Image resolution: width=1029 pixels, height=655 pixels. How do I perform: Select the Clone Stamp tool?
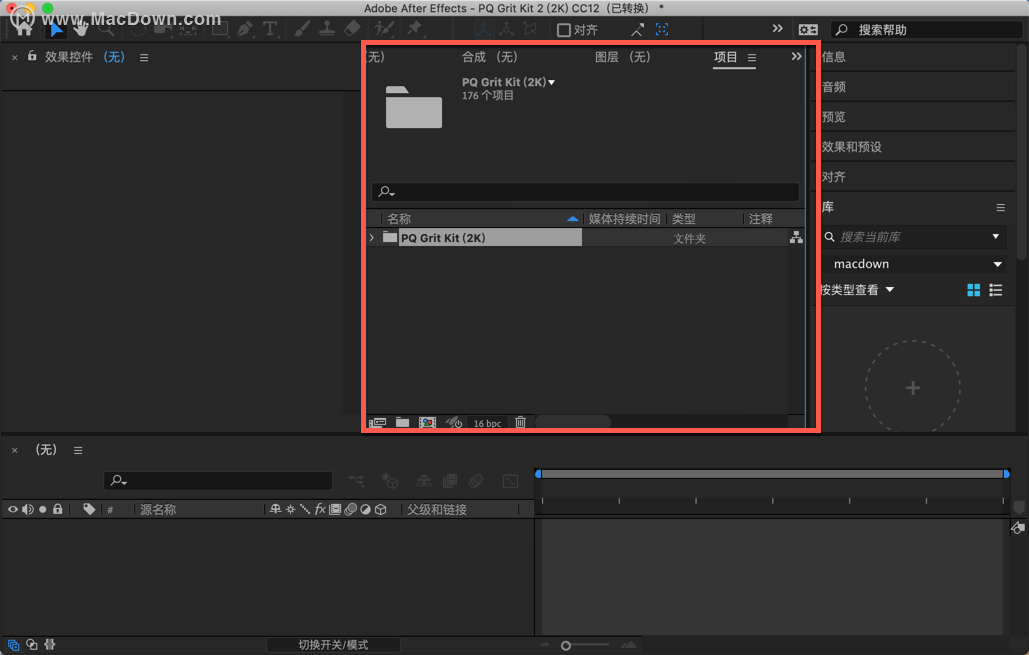point(327,29)
